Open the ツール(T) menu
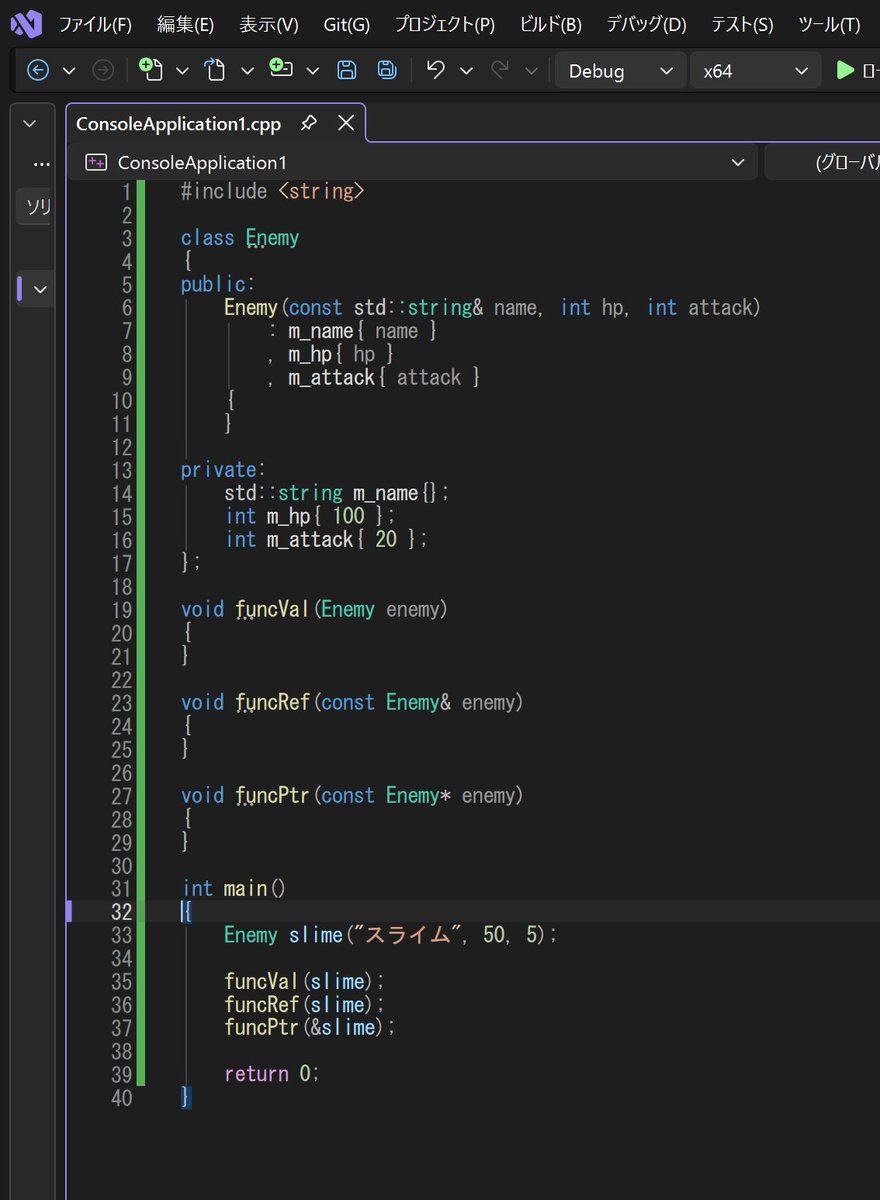 (829, 25)
